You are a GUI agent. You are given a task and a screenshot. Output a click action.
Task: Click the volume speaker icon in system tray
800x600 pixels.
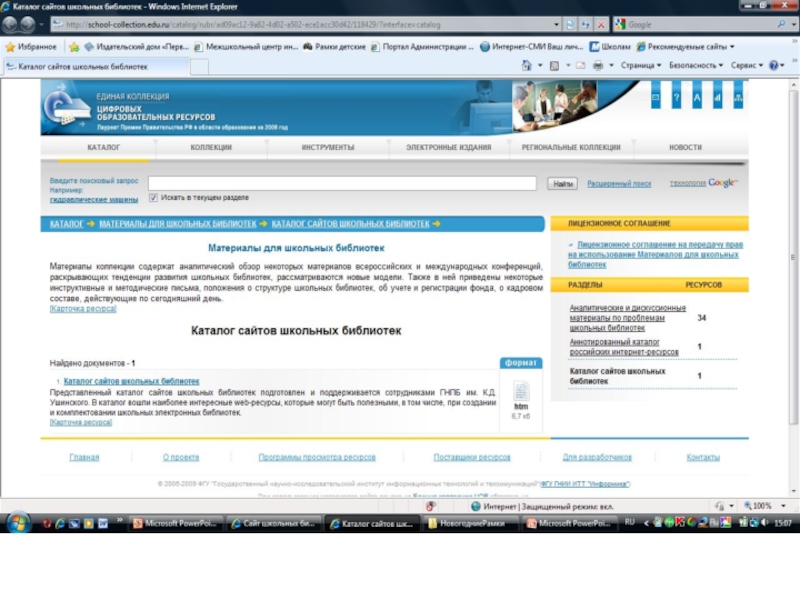pos(765,523)
